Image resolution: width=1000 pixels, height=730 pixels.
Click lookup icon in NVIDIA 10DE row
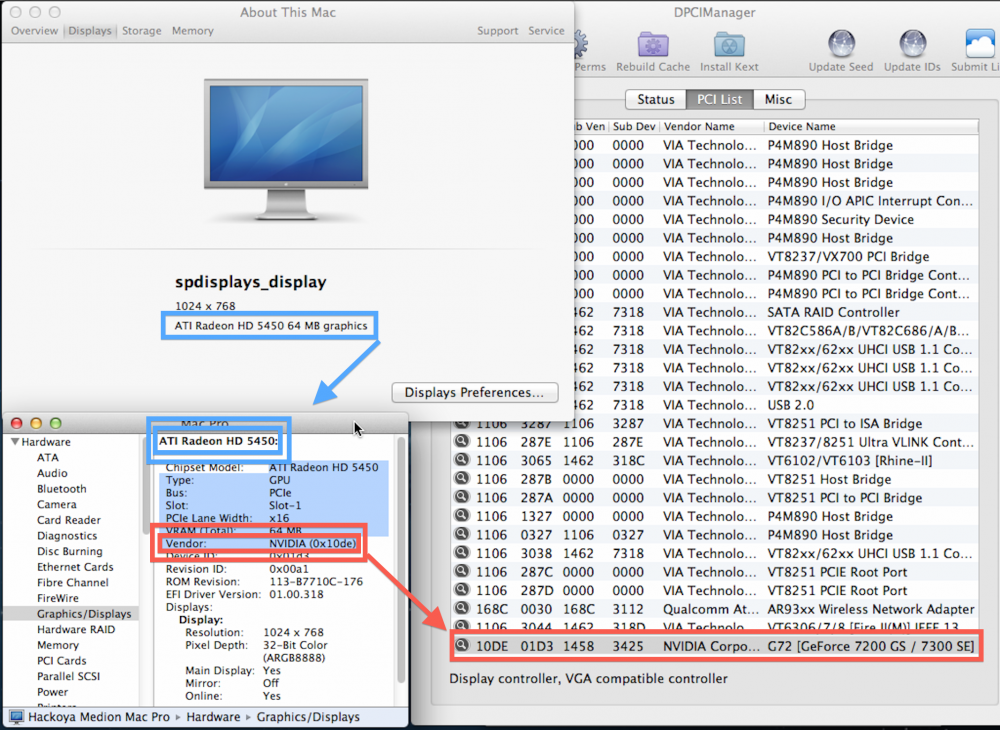462,646
